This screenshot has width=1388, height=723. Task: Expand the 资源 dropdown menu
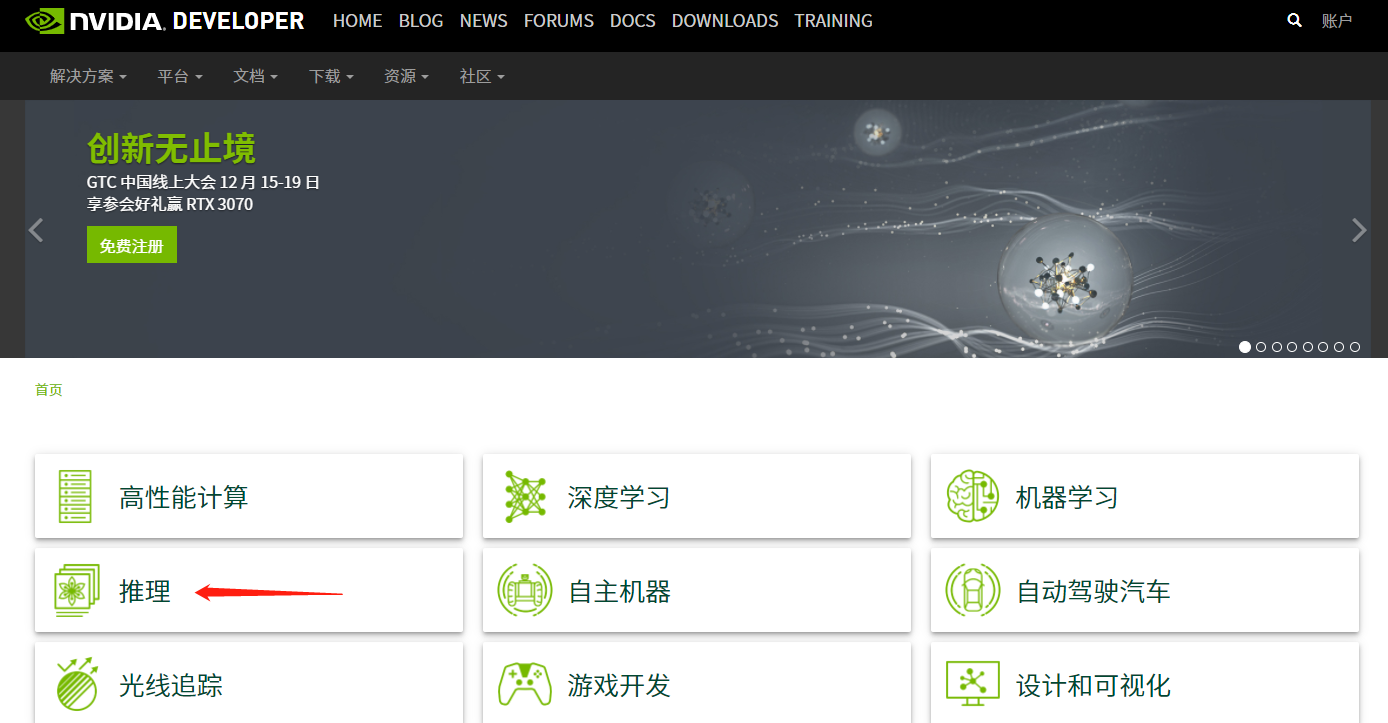(406, 76)
